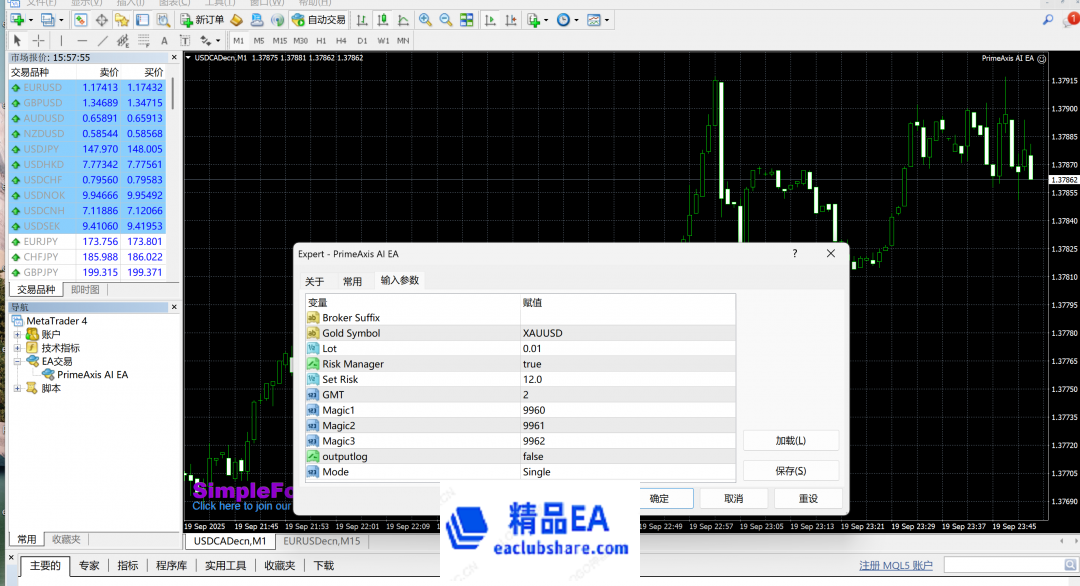The image size is (1080, 586).
Task: Select the crosshair tool
Action: pyautogui.click(x=39, y=41)
